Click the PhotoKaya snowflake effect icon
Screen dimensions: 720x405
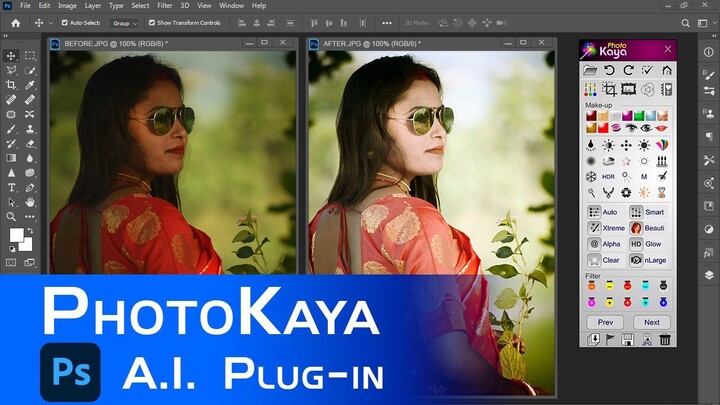(x=591, y=177)
